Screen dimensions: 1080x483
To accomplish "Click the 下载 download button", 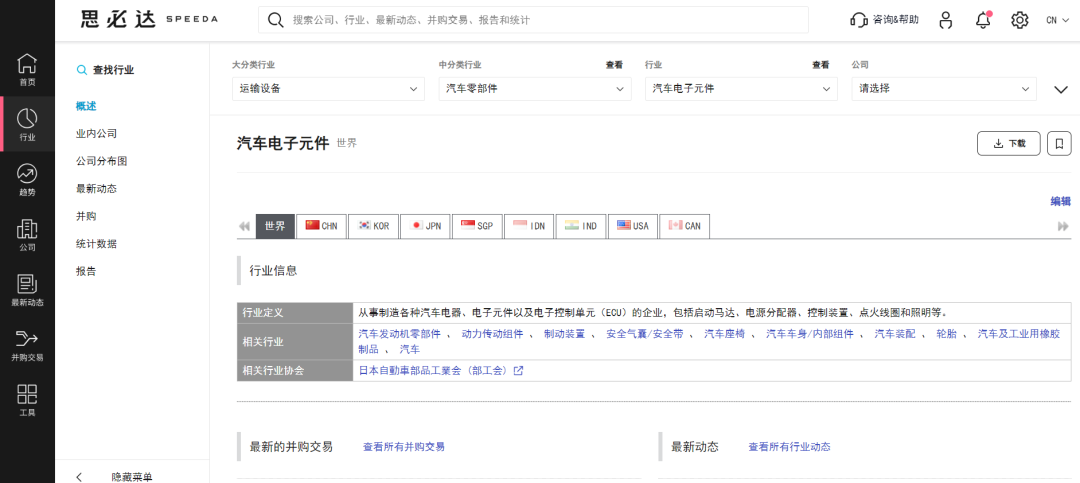I will coord(1008,143).
